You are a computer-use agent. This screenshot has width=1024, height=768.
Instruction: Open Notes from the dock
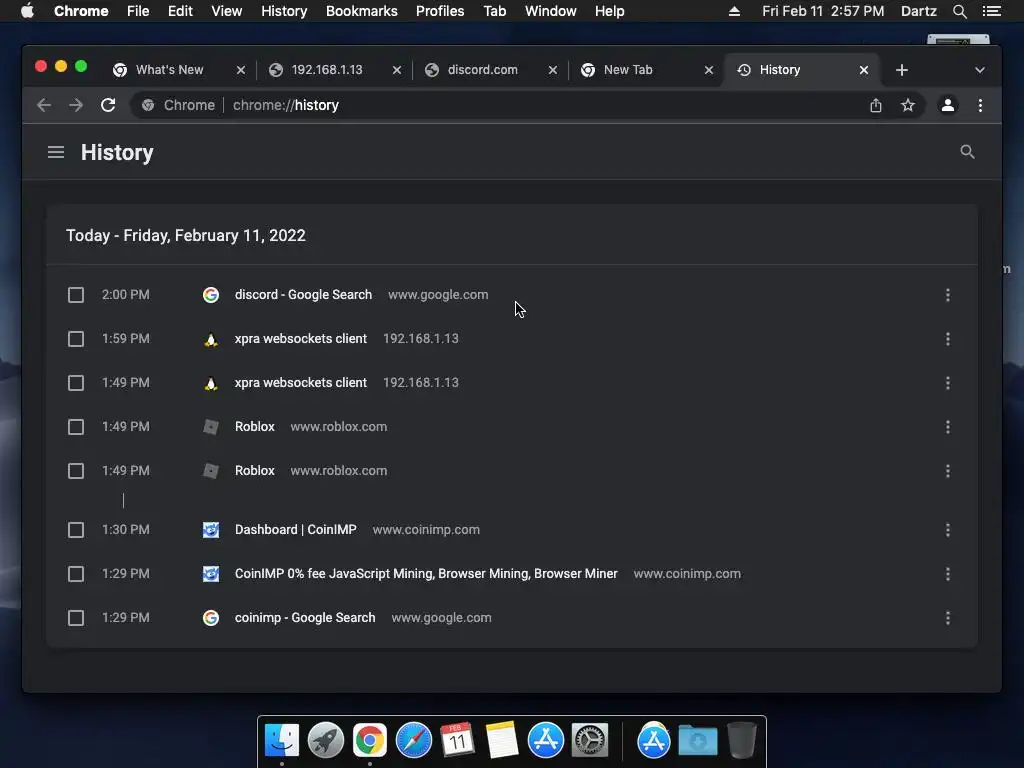(x=502, y=740)
